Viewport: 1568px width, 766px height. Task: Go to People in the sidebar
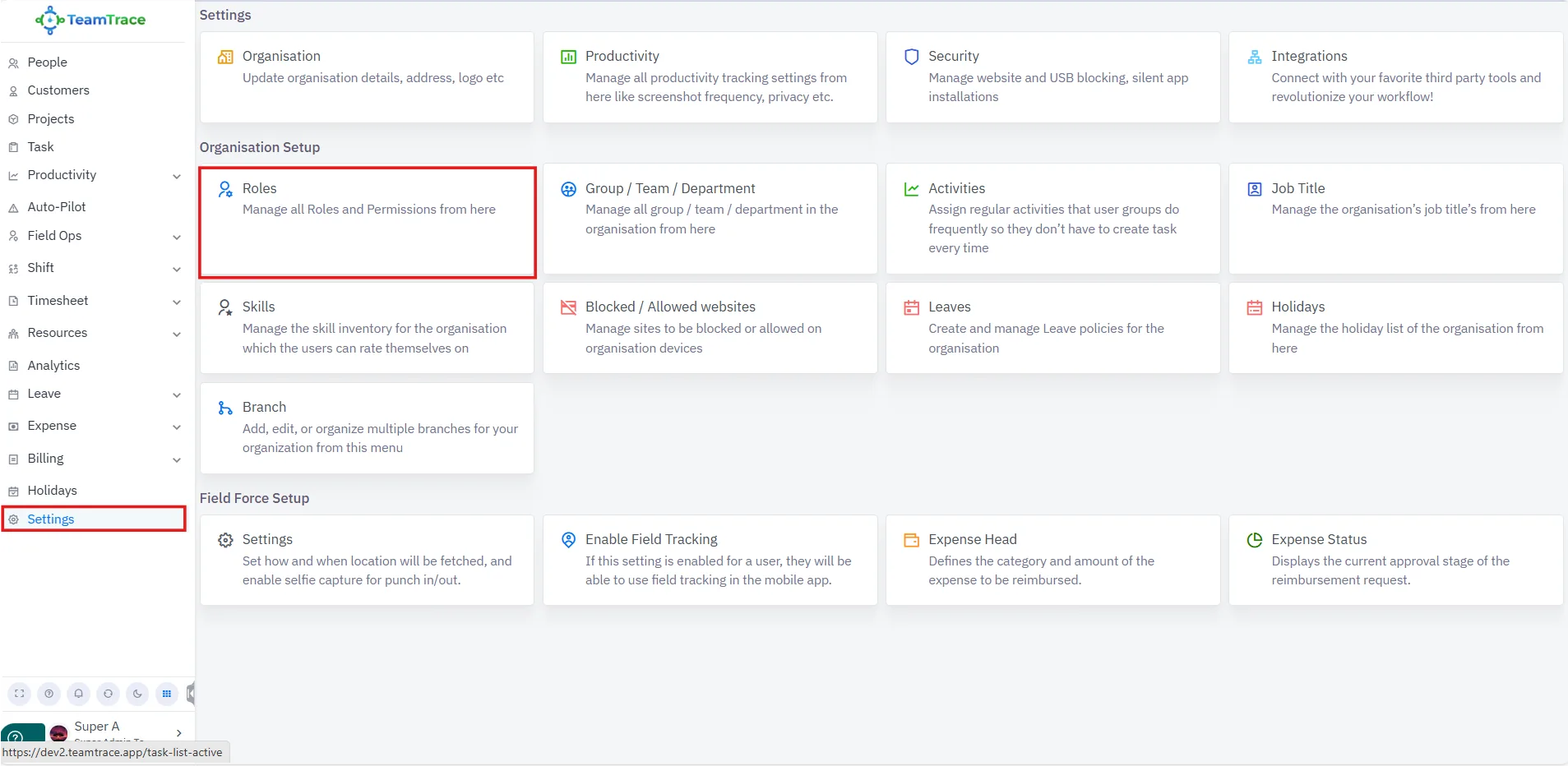point(47,62)
